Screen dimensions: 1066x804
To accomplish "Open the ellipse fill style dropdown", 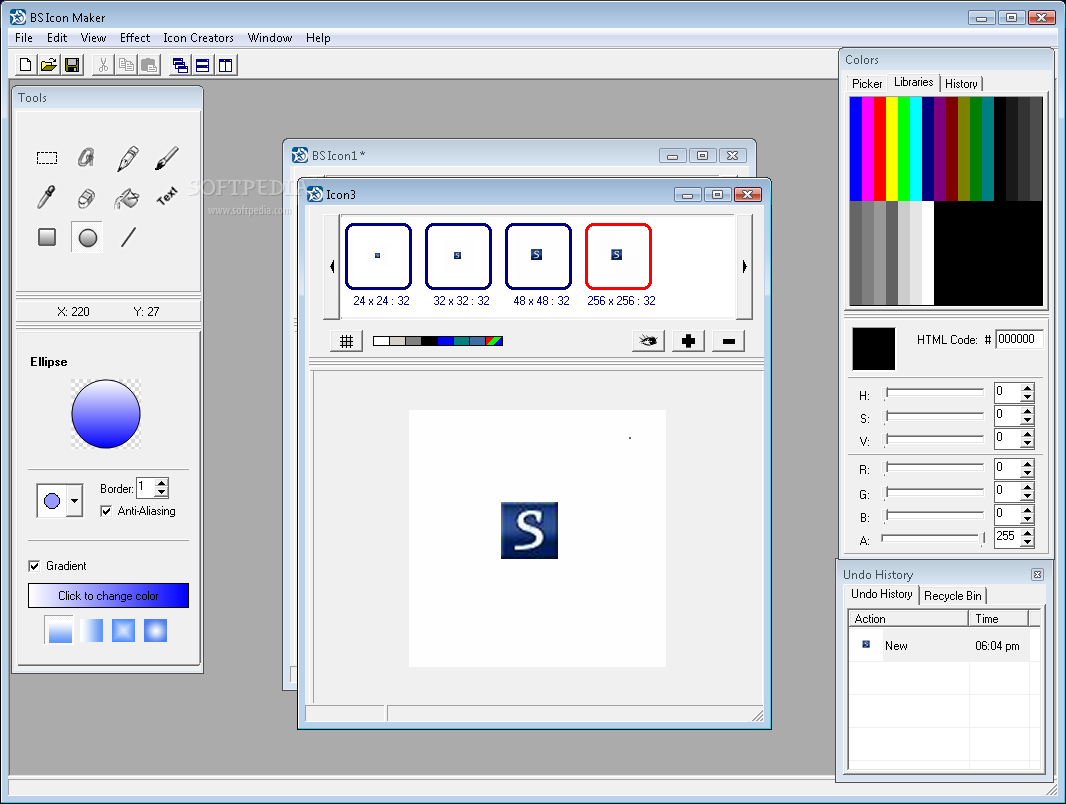I will click(x=74, y=501).
